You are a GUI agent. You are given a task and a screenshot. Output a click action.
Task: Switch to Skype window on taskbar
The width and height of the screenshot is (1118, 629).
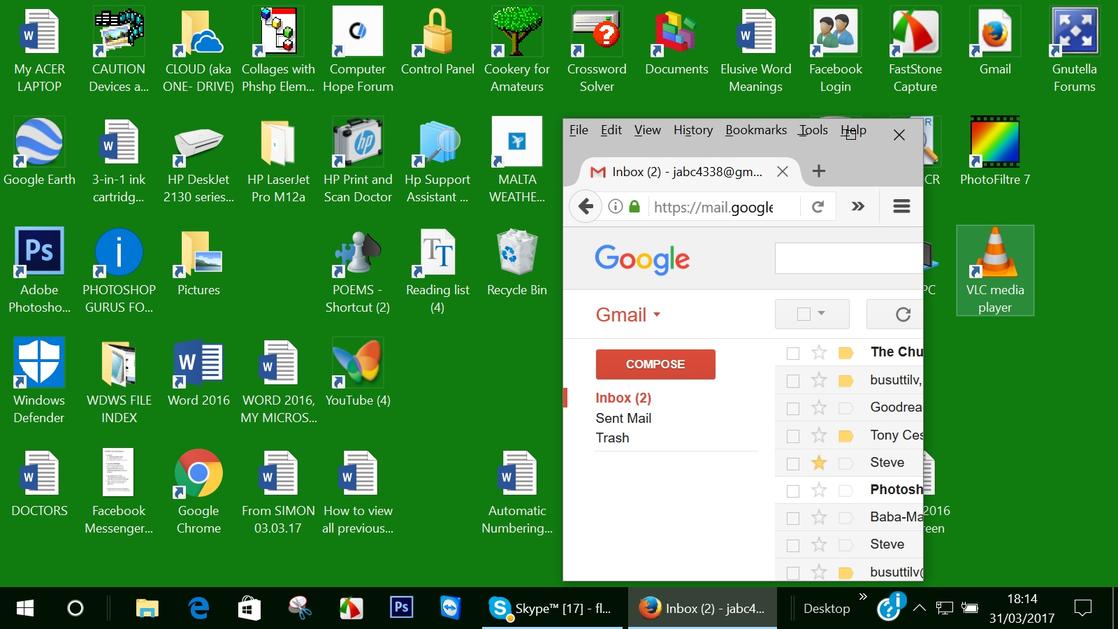pyautogui.click(x=553, y=608)
